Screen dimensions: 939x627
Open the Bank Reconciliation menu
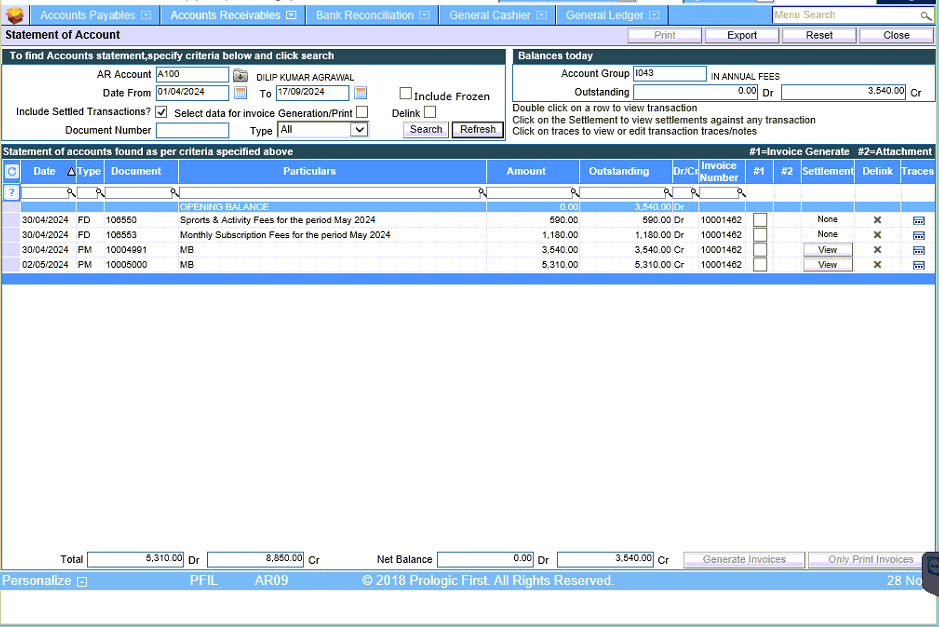[372, 15]
